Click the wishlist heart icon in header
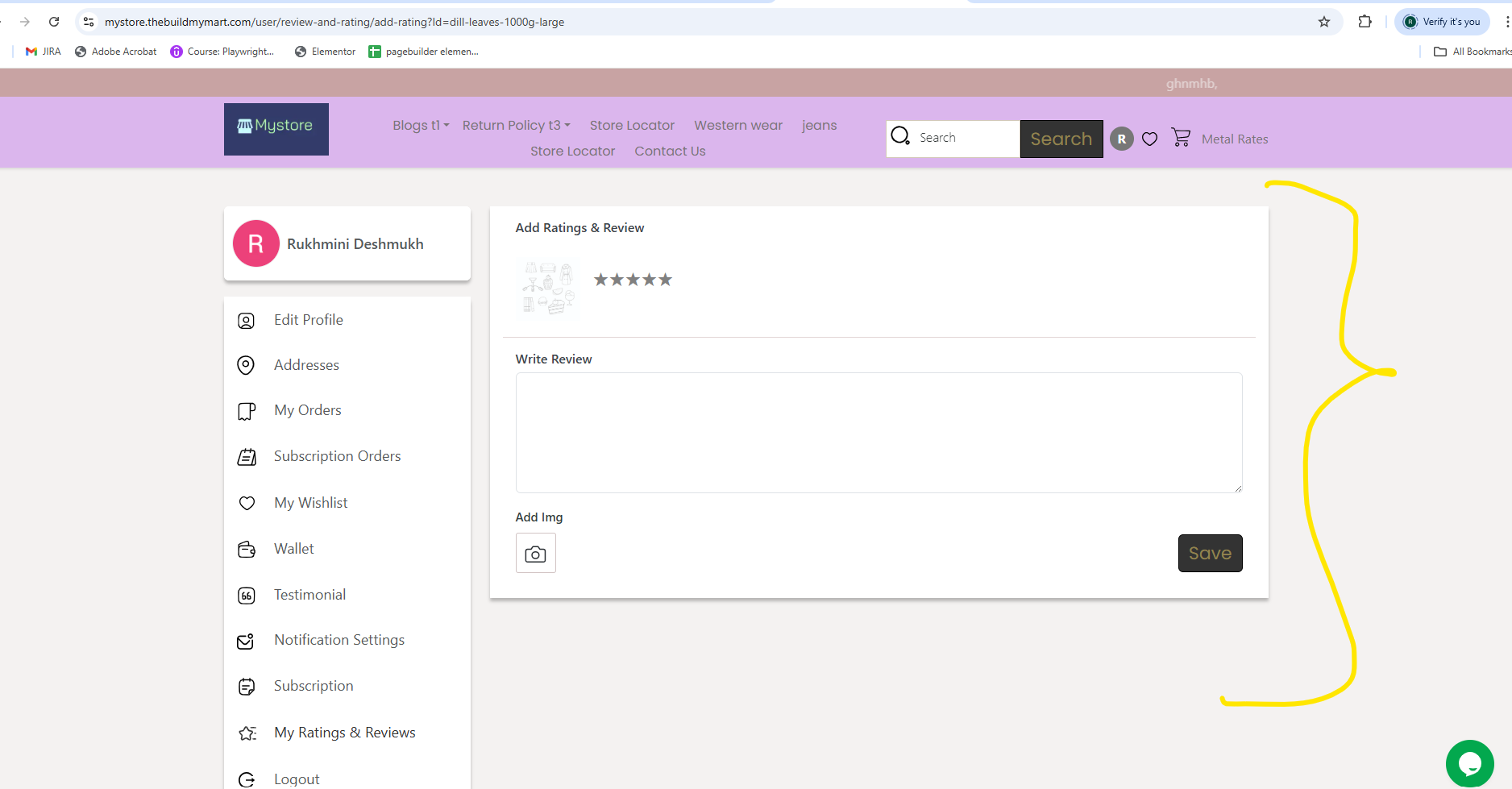Viewport: 1512px width, 789px height. [x=1150, y=139]
